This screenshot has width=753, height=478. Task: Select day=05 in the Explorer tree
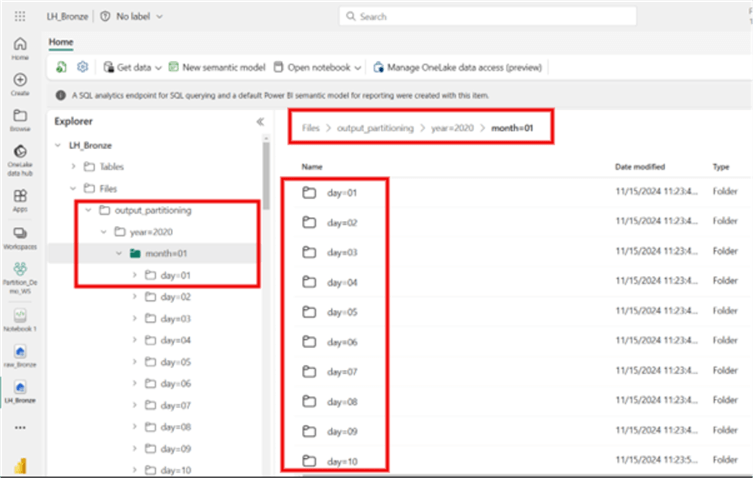point(175,362)
